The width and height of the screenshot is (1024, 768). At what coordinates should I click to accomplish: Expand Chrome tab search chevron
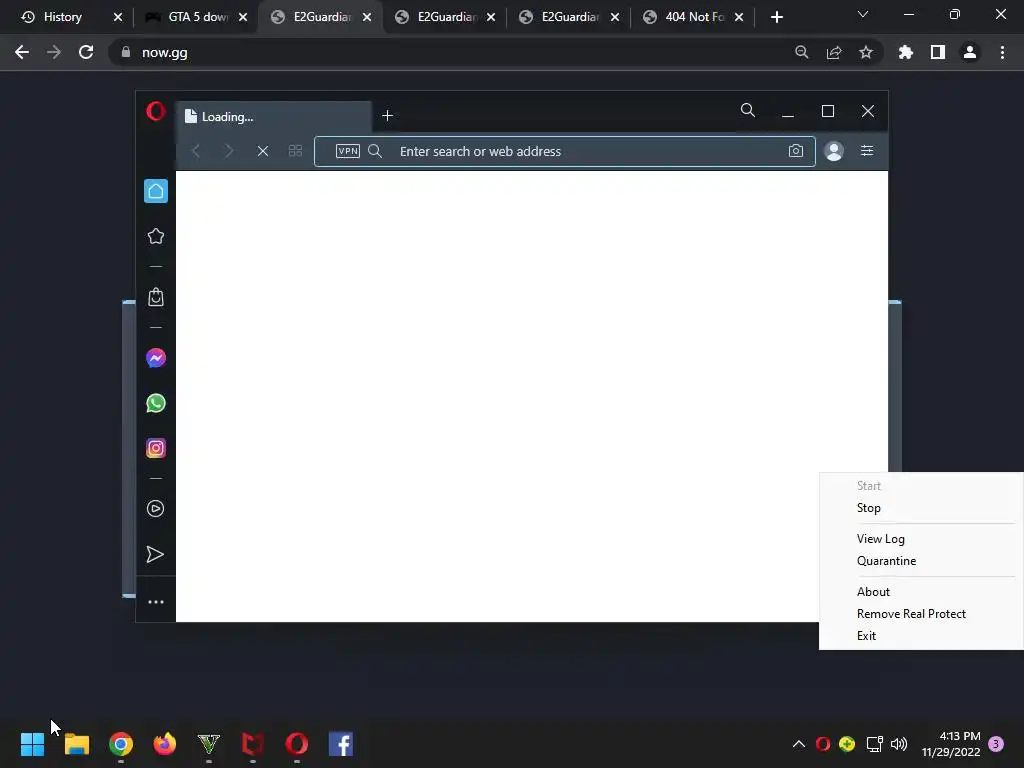click(x=863, y=14)
